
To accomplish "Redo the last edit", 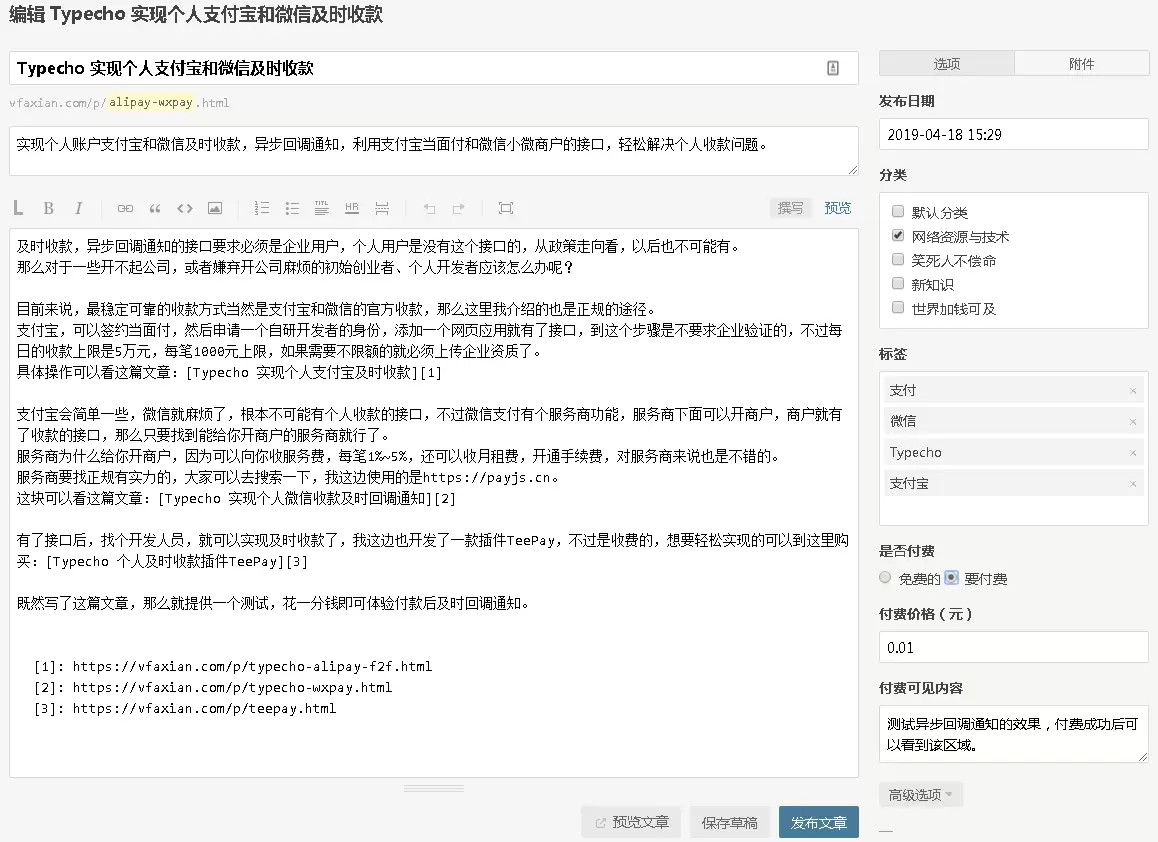I will click(459, 208).
